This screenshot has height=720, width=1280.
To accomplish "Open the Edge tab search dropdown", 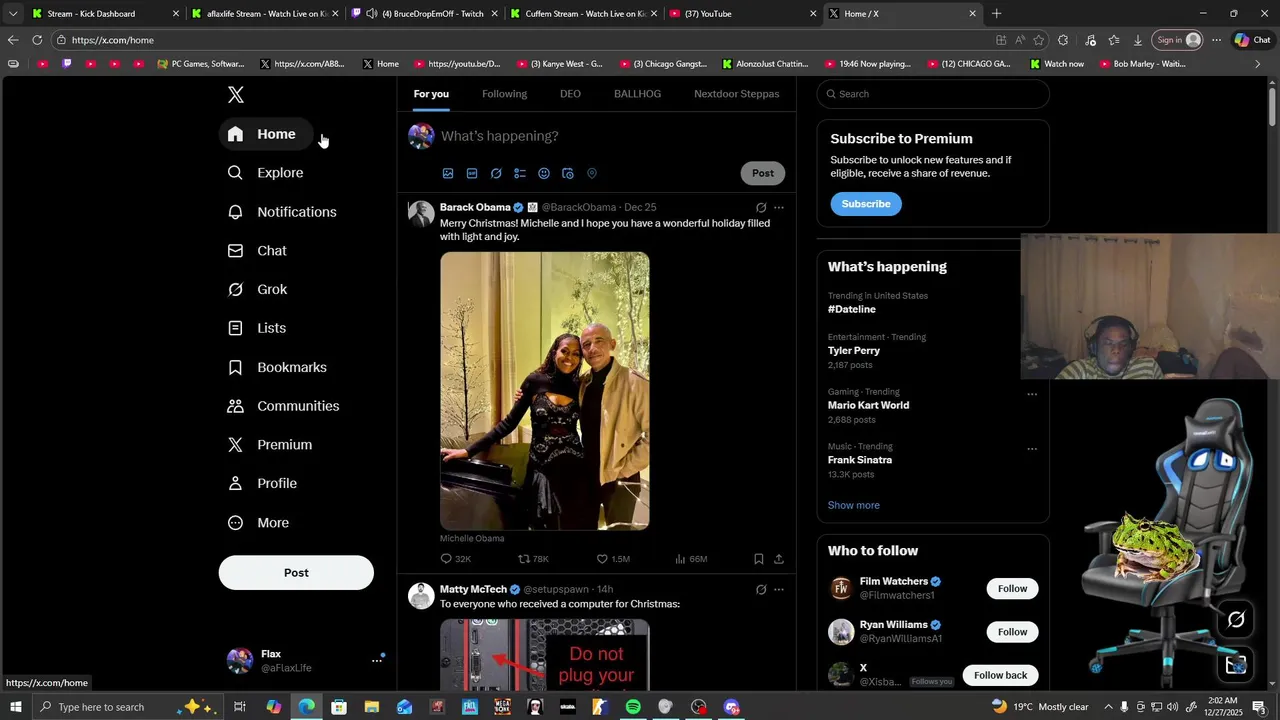I will (x=12, y=14).
